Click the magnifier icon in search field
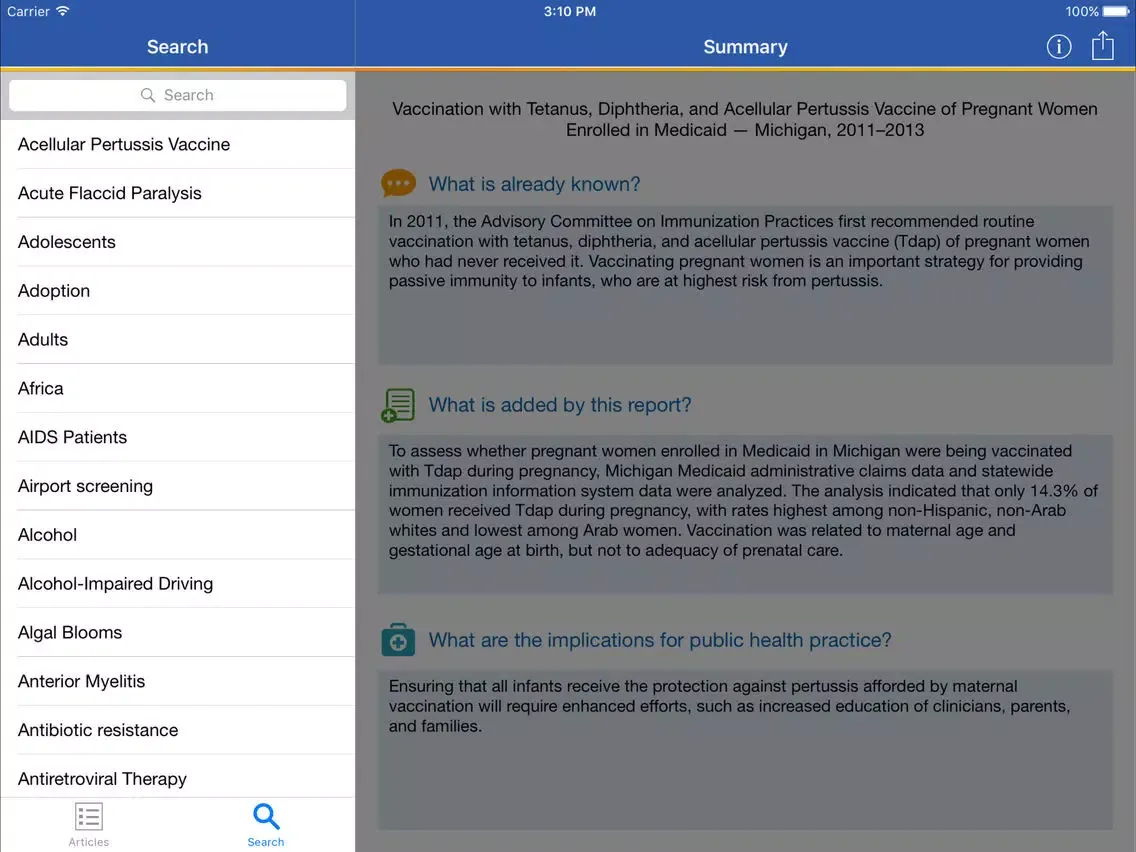1136x852 pixels. click(148, 95)
